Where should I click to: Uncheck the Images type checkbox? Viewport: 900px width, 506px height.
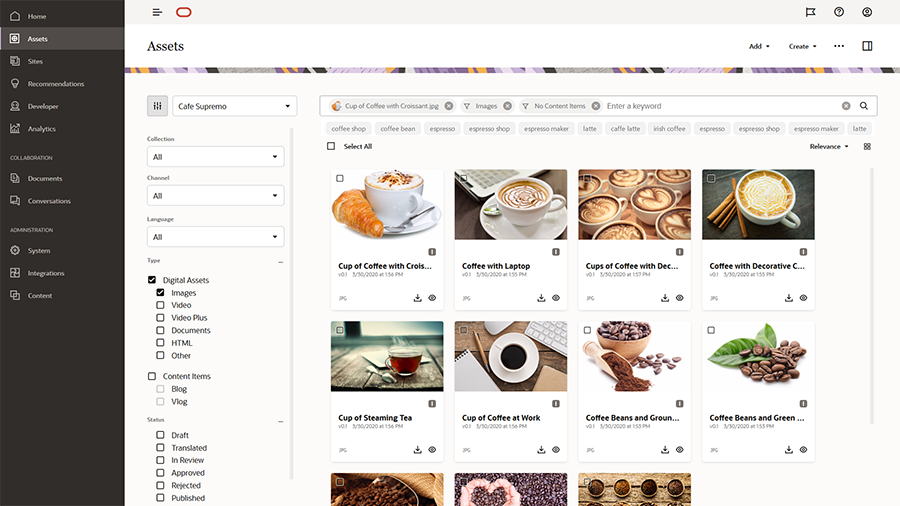point(161,293)
